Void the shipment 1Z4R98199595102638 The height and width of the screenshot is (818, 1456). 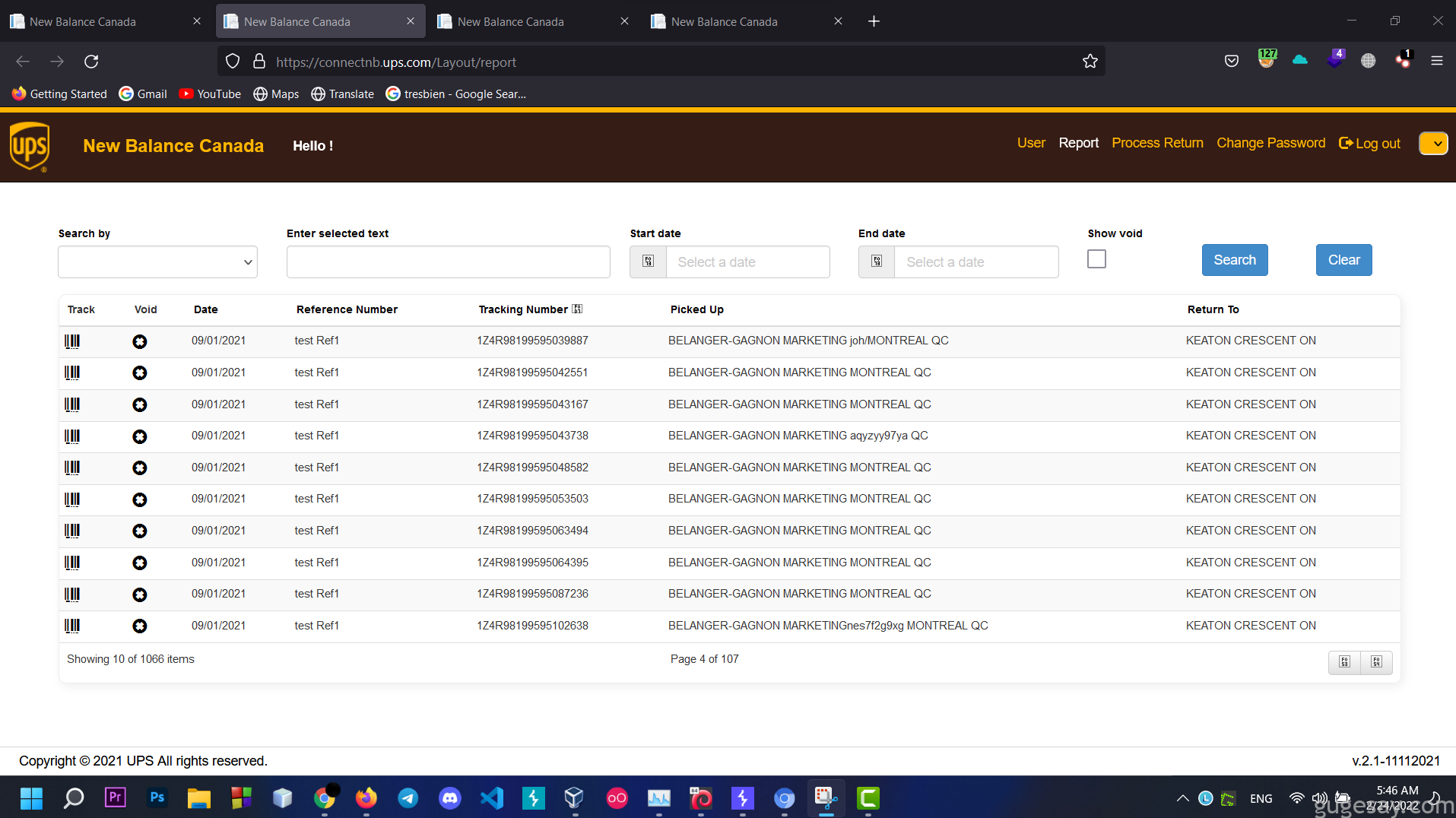[x=140, y=626]
